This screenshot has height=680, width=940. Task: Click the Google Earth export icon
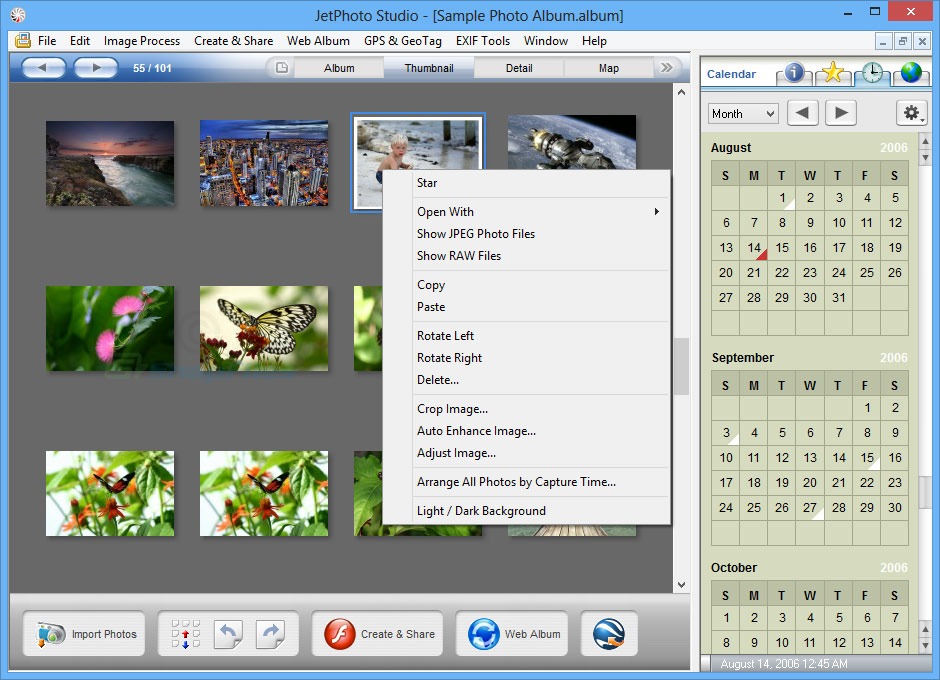coord(609,634)
